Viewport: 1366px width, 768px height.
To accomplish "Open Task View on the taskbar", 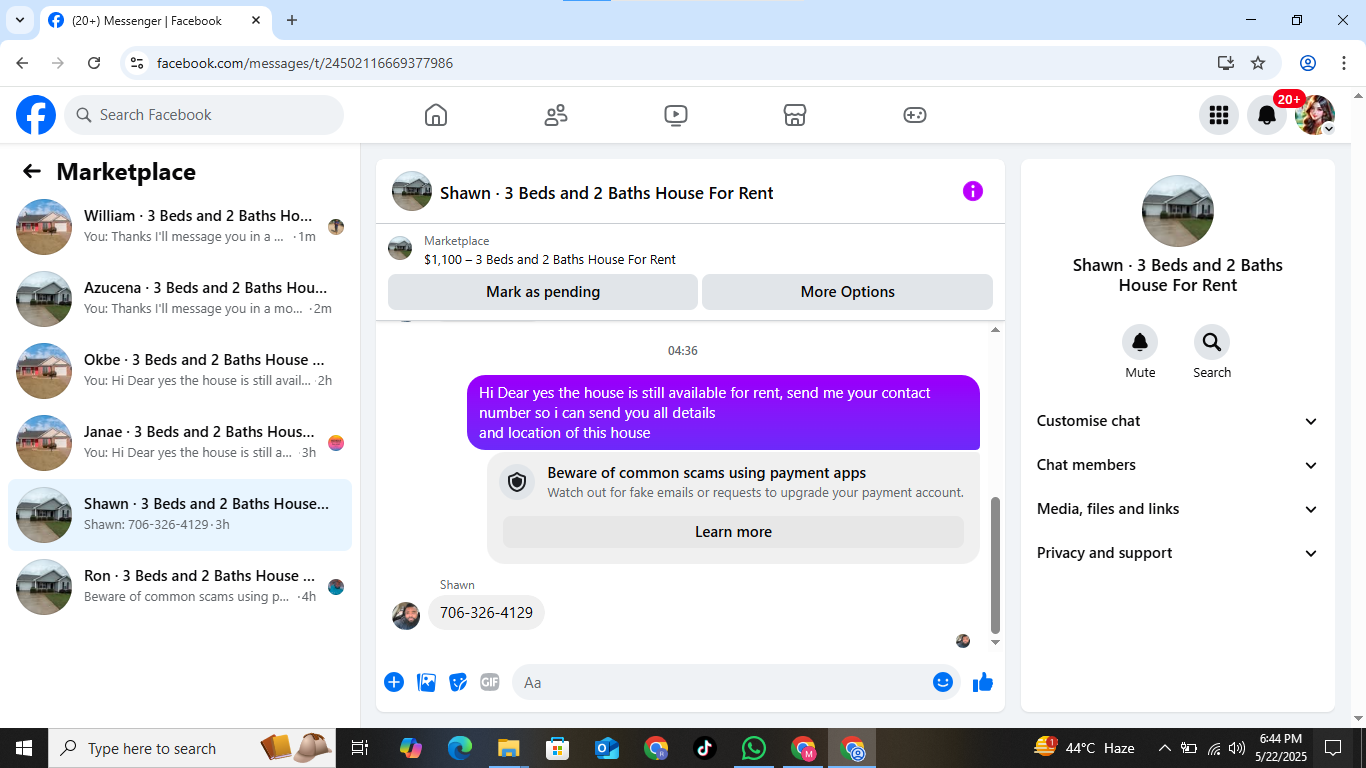I will click(360, 748).
